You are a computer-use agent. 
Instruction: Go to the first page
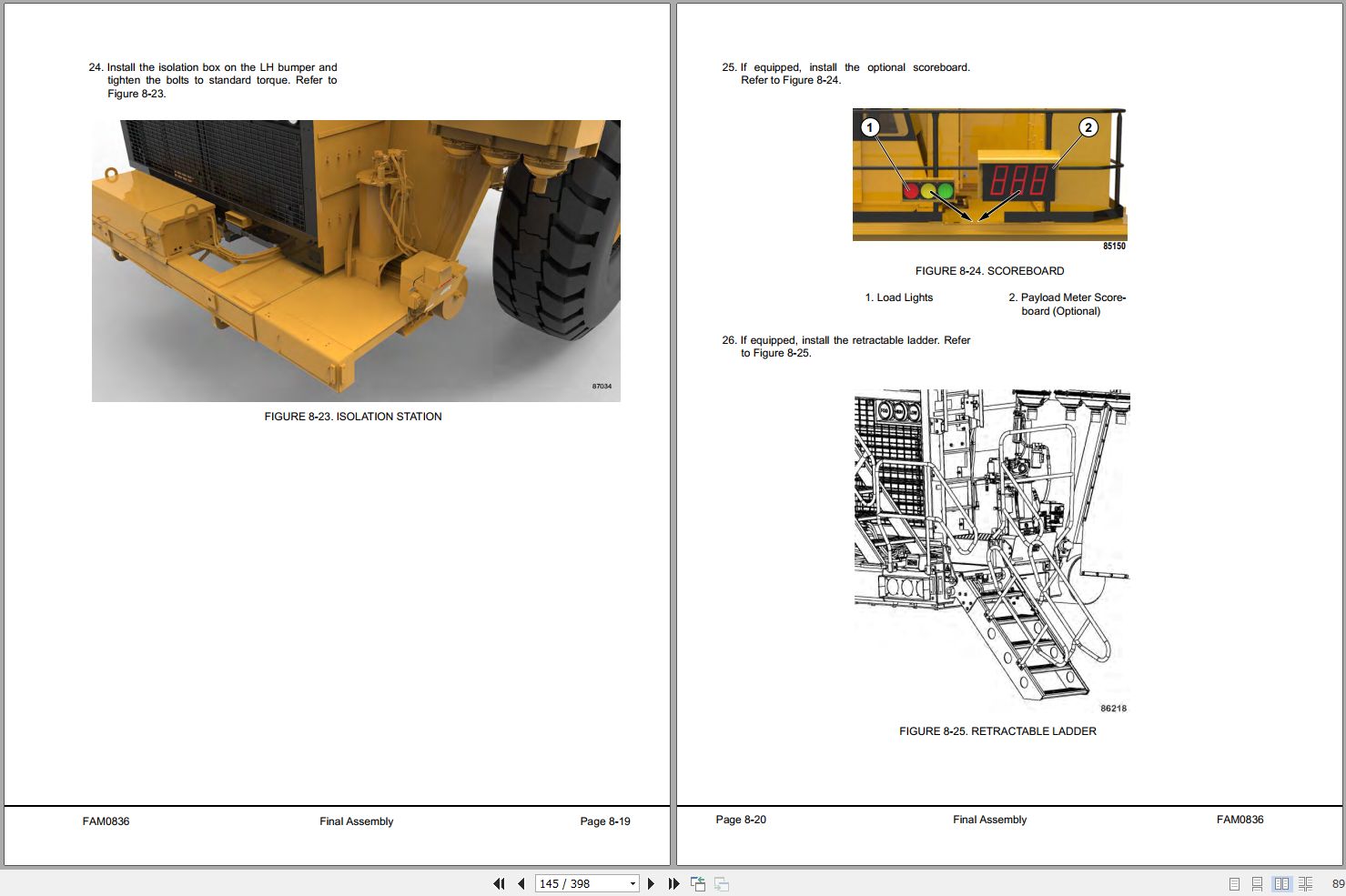point(499,883)
